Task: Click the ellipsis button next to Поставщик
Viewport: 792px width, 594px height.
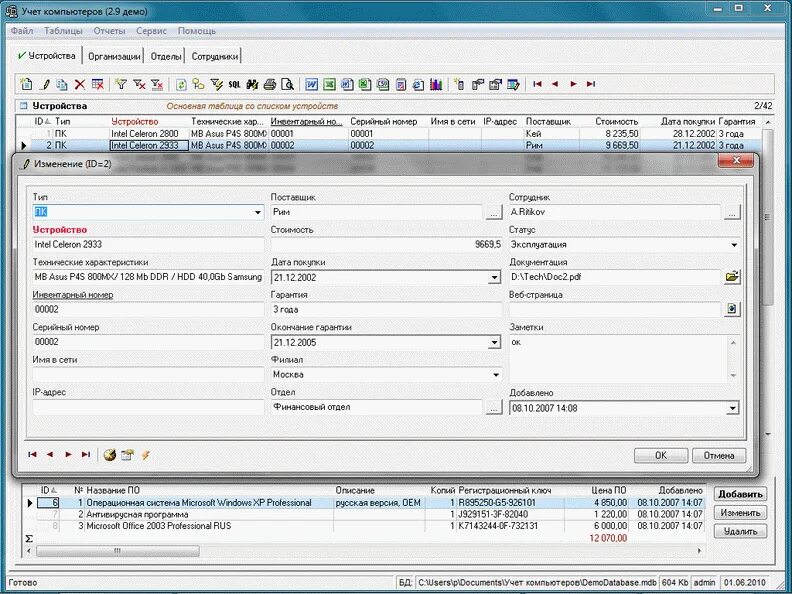Action: pyautogui.click(x=494, y=213)
